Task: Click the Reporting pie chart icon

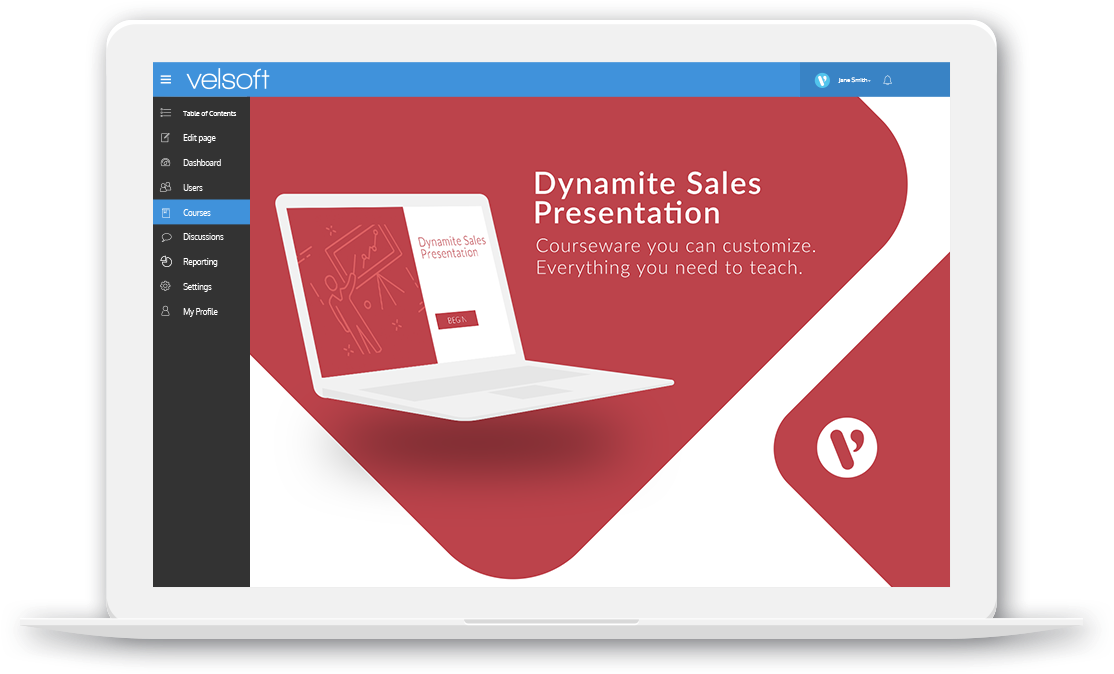Action: pyautogui.click(x=166, y=262)
